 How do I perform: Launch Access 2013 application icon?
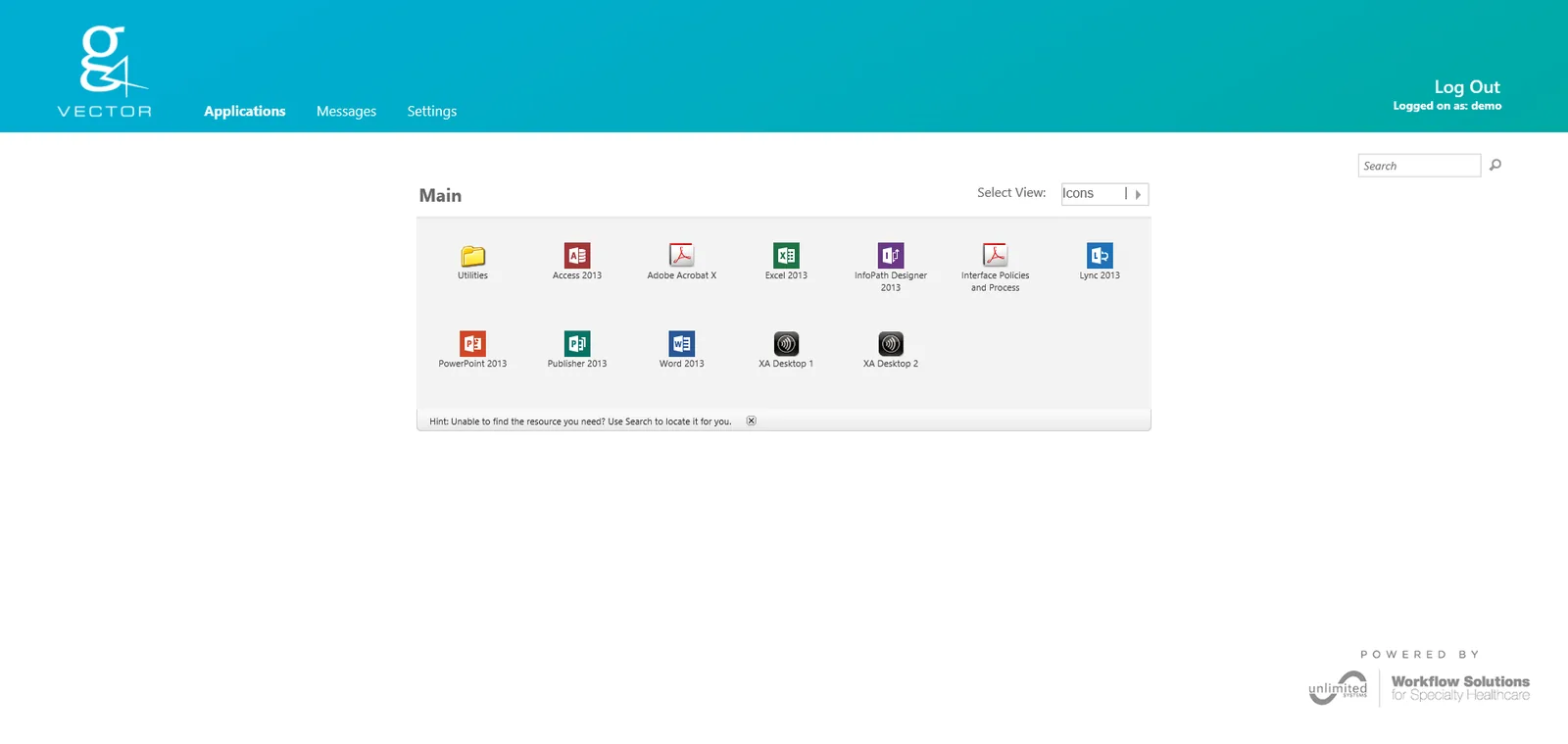(577, 256)
